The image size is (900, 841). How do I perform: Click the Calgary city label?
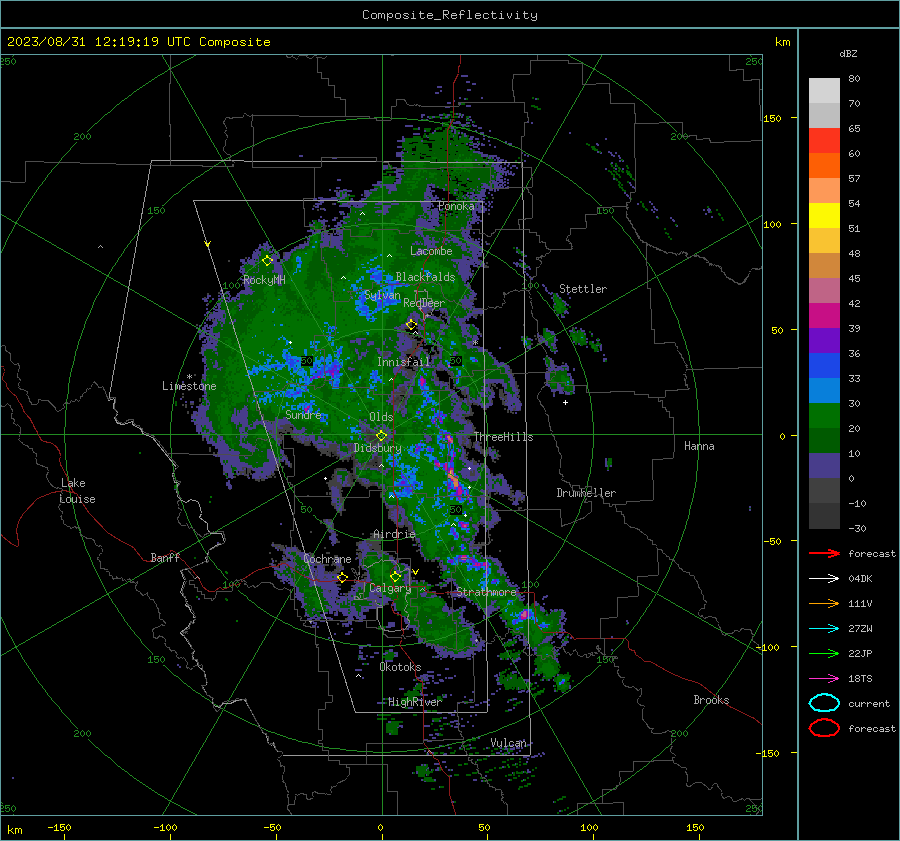click(390, 588)
